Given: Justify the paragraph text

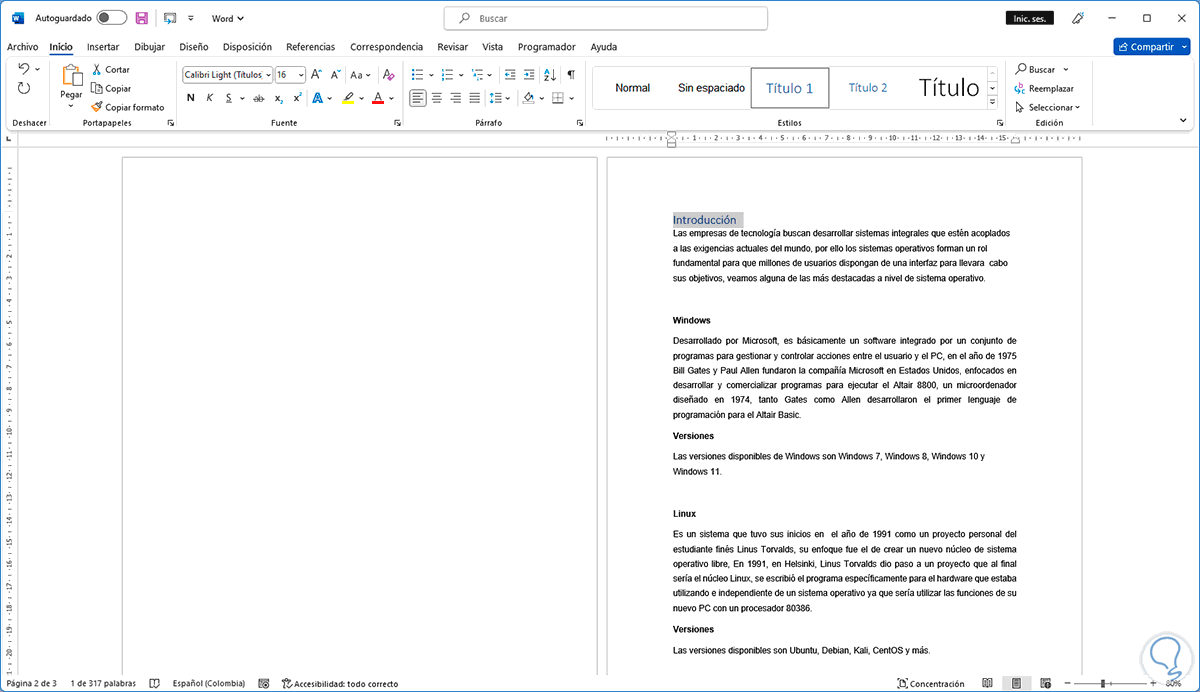Looking at the screenshot, I should coord(475,98).
